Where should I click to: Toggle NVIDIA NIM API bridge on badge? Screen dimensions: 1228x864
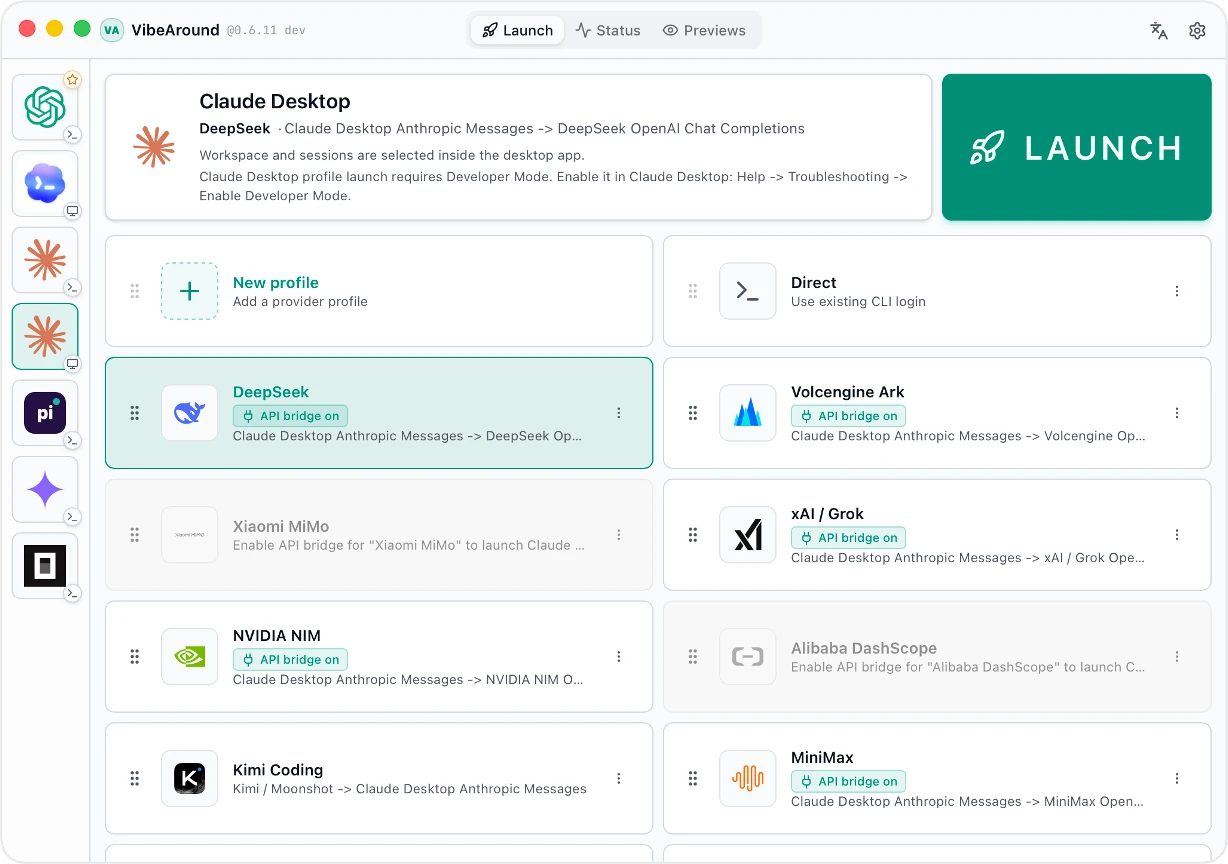coord(290,660)
